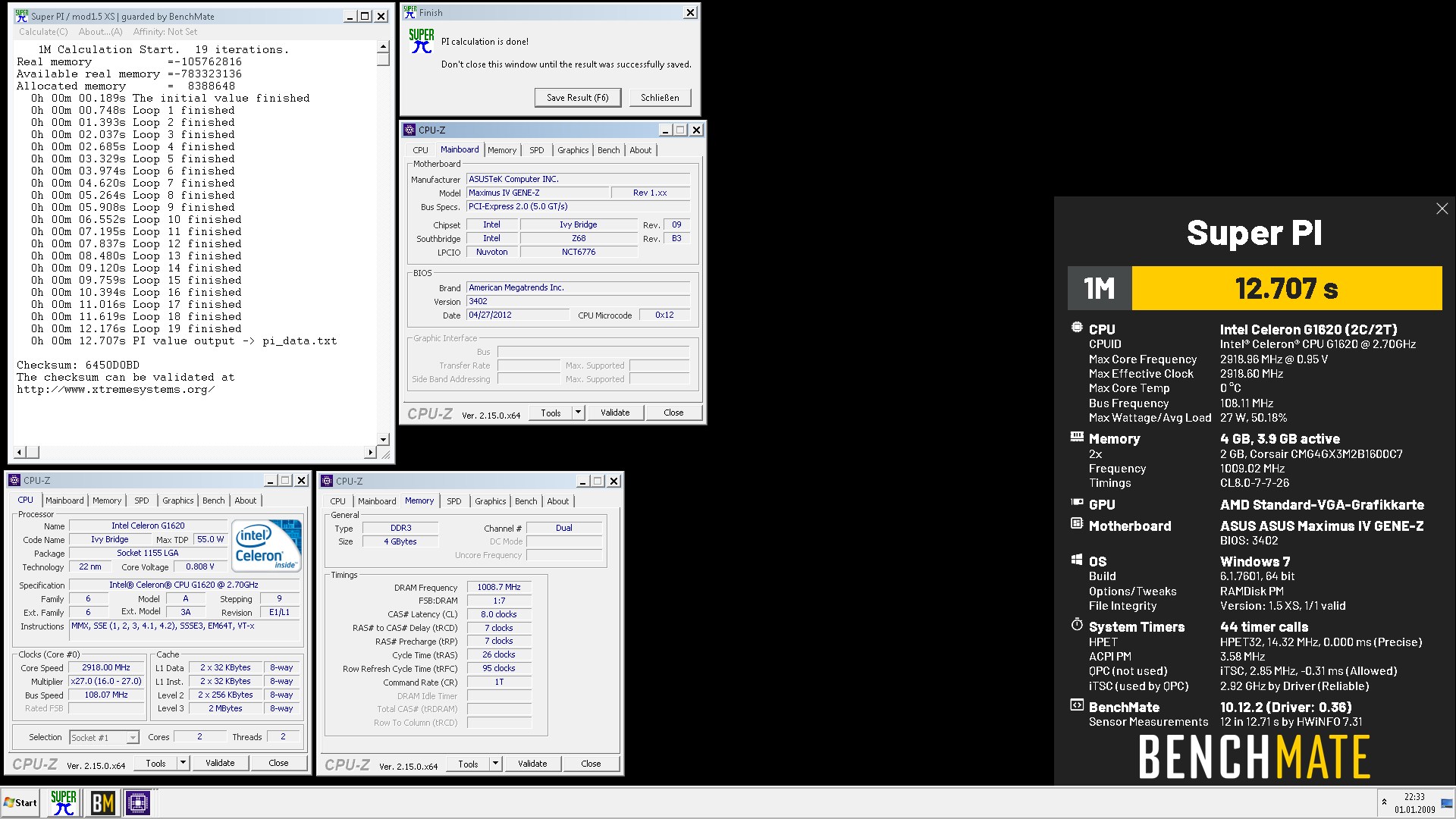Click the Checksum: 6450D0BD line
1456x819 pixels.
[78, 365]
